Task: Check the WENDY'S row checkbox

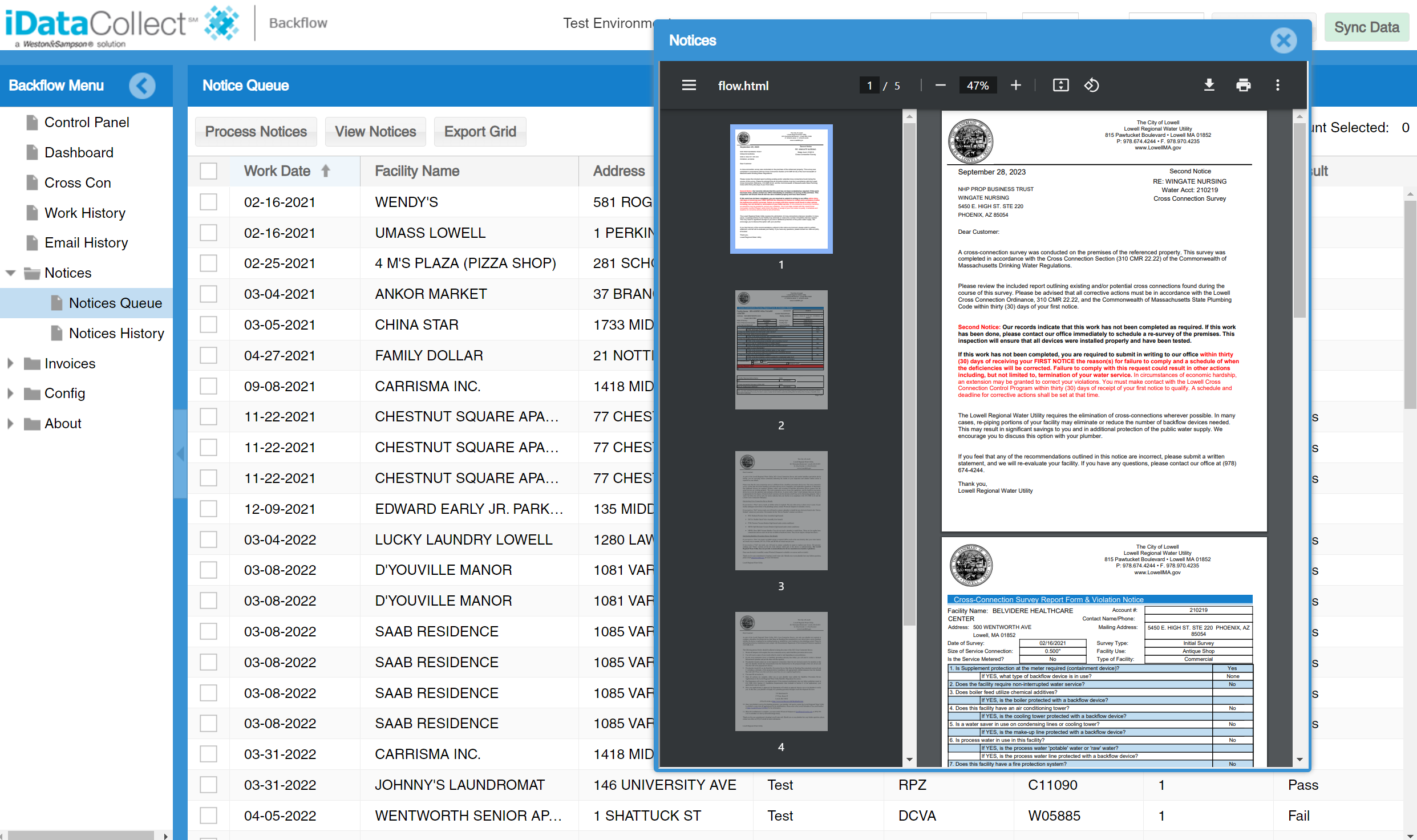Action: [x=209, y=202]
